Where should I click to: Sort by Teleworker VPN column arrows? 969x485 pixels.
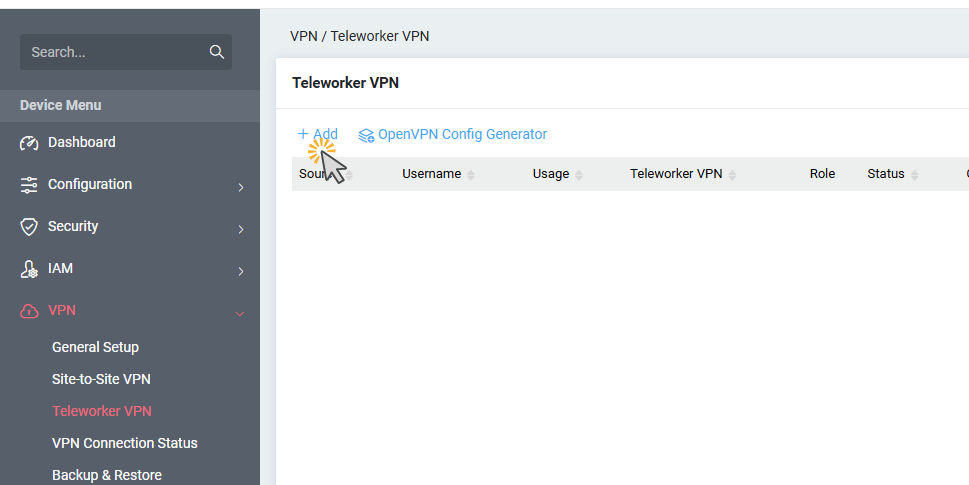click(732, 175)
